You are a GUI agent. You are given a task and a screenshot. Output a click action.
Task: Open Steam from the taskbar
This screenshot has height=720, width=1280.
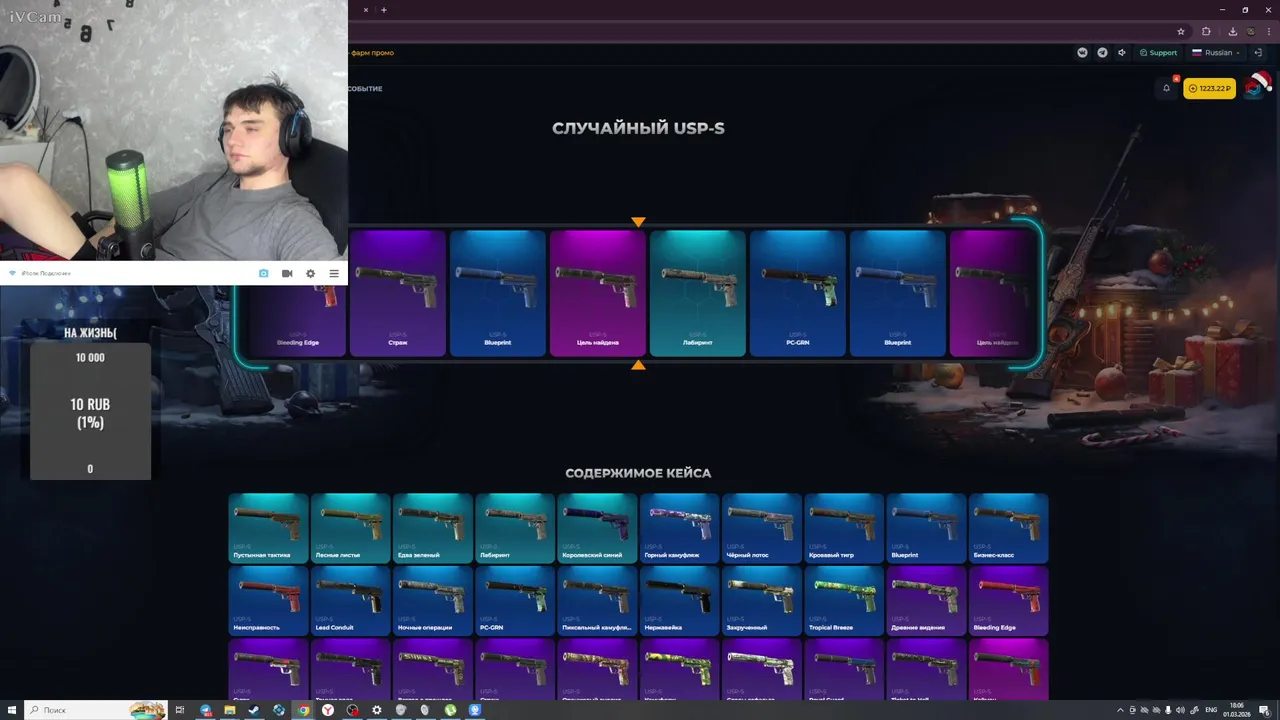(x=254, y=710)
